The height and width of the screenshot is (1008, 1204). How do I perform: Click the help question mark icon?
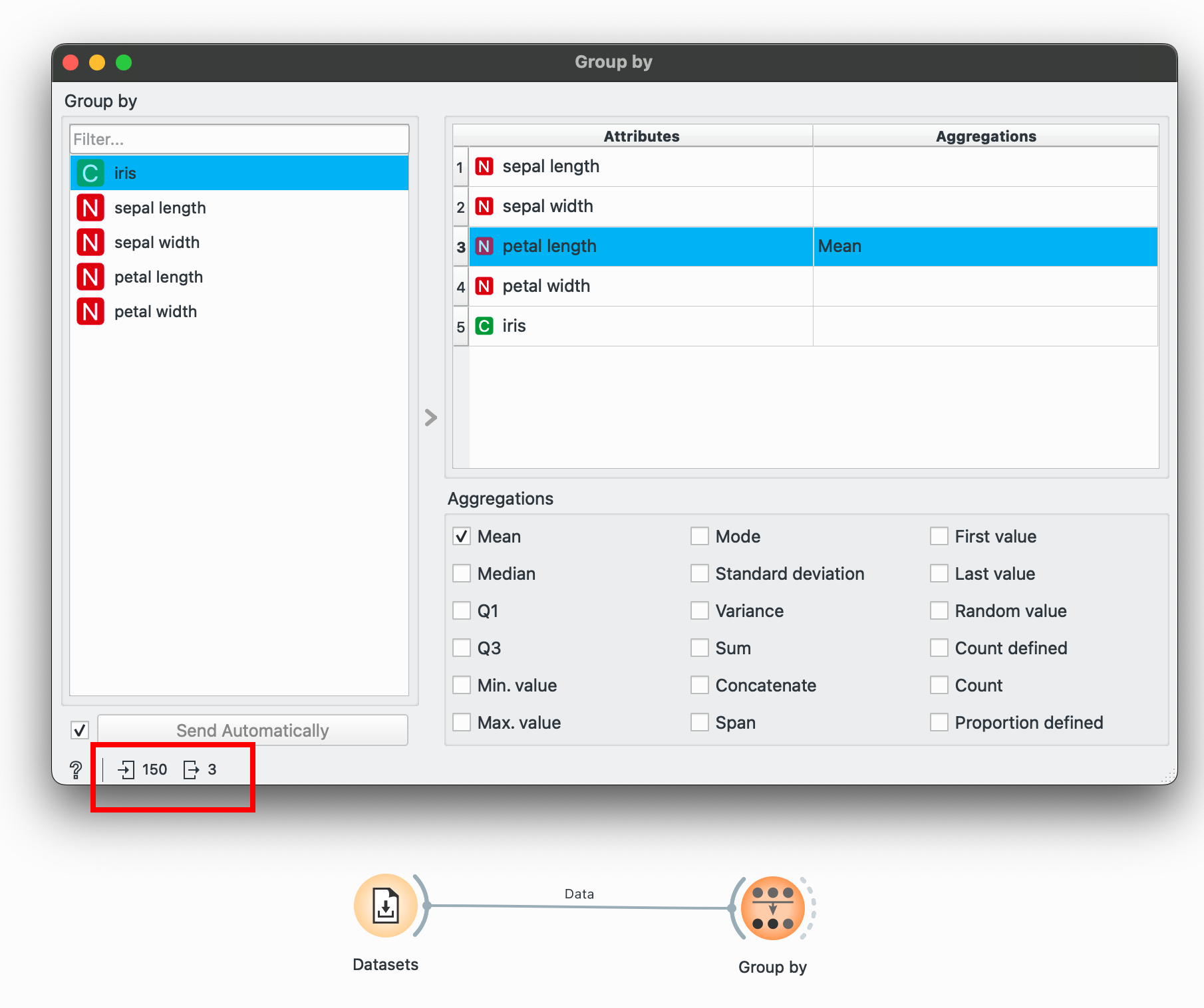tap(76, 770)
